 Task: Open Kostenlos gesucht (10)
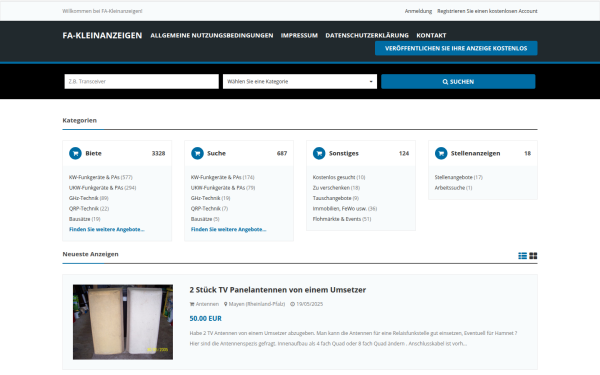click(339, 178)
